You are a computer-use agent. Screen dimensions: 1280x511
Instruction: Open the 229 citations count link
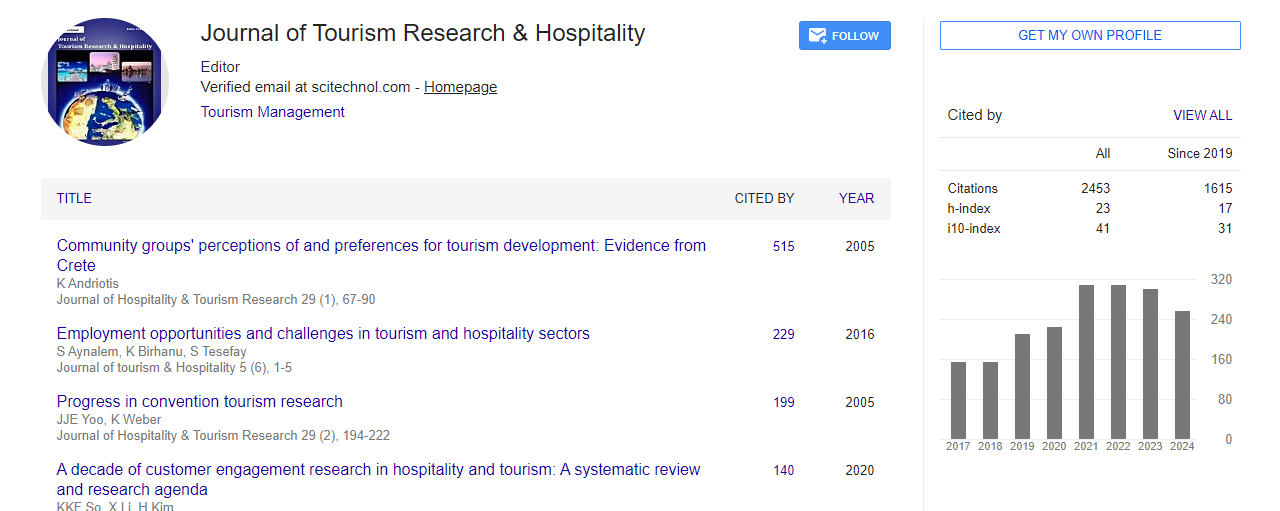point(784,334)
